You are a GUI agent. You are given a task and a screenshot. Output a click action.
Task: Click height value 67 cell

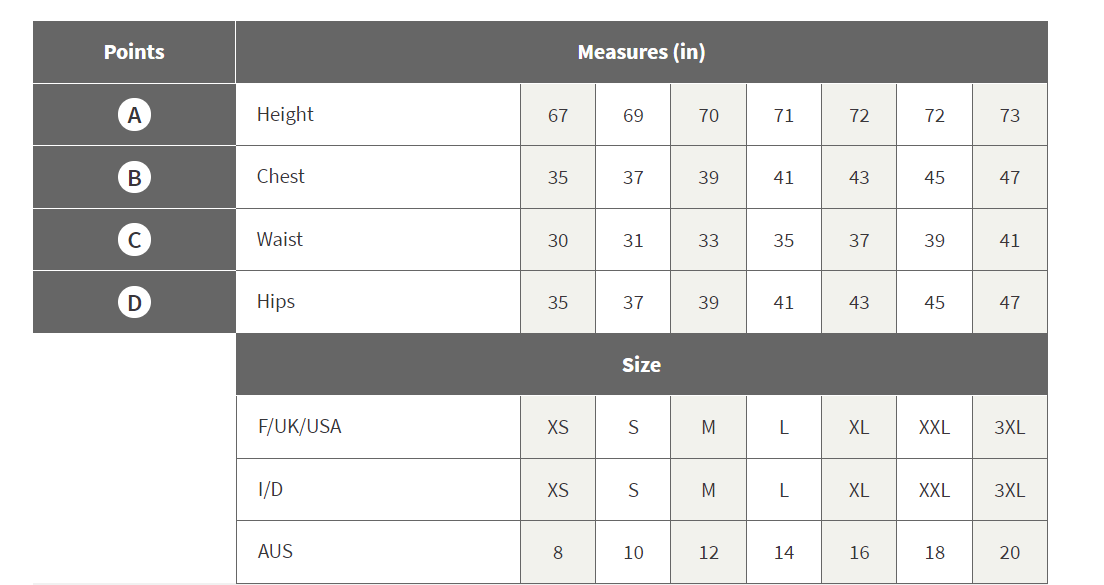[558, 116]
